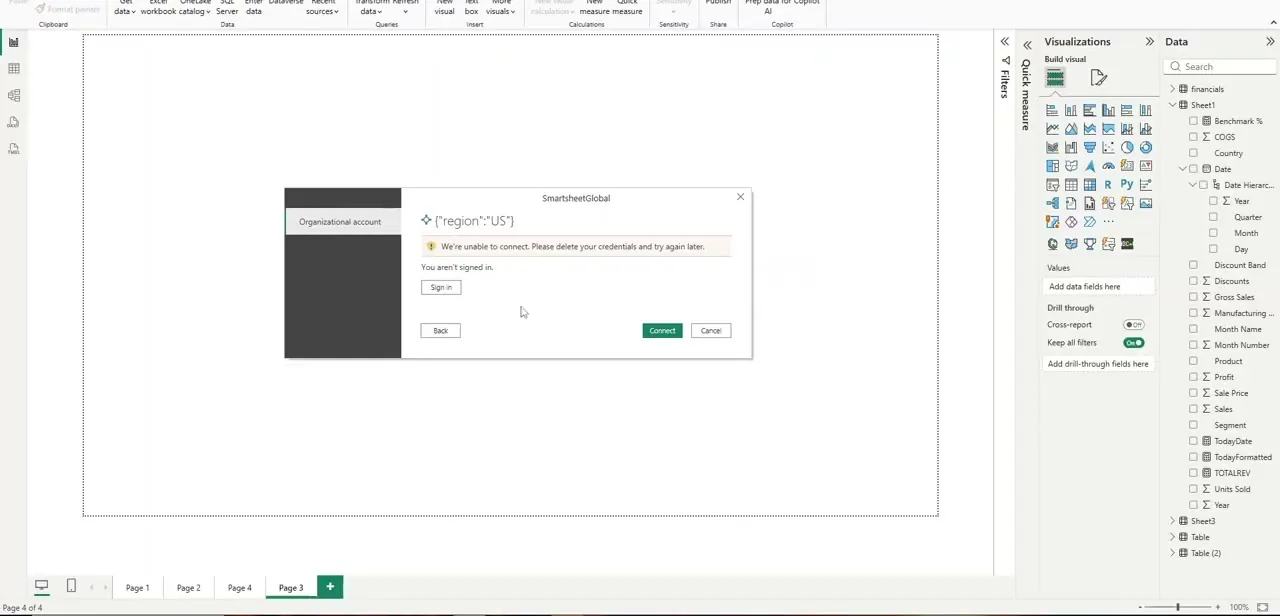Screen dimensions: 1280x616
Task: Switch to Page 1 tab
Action: click(x=137, y=588)
